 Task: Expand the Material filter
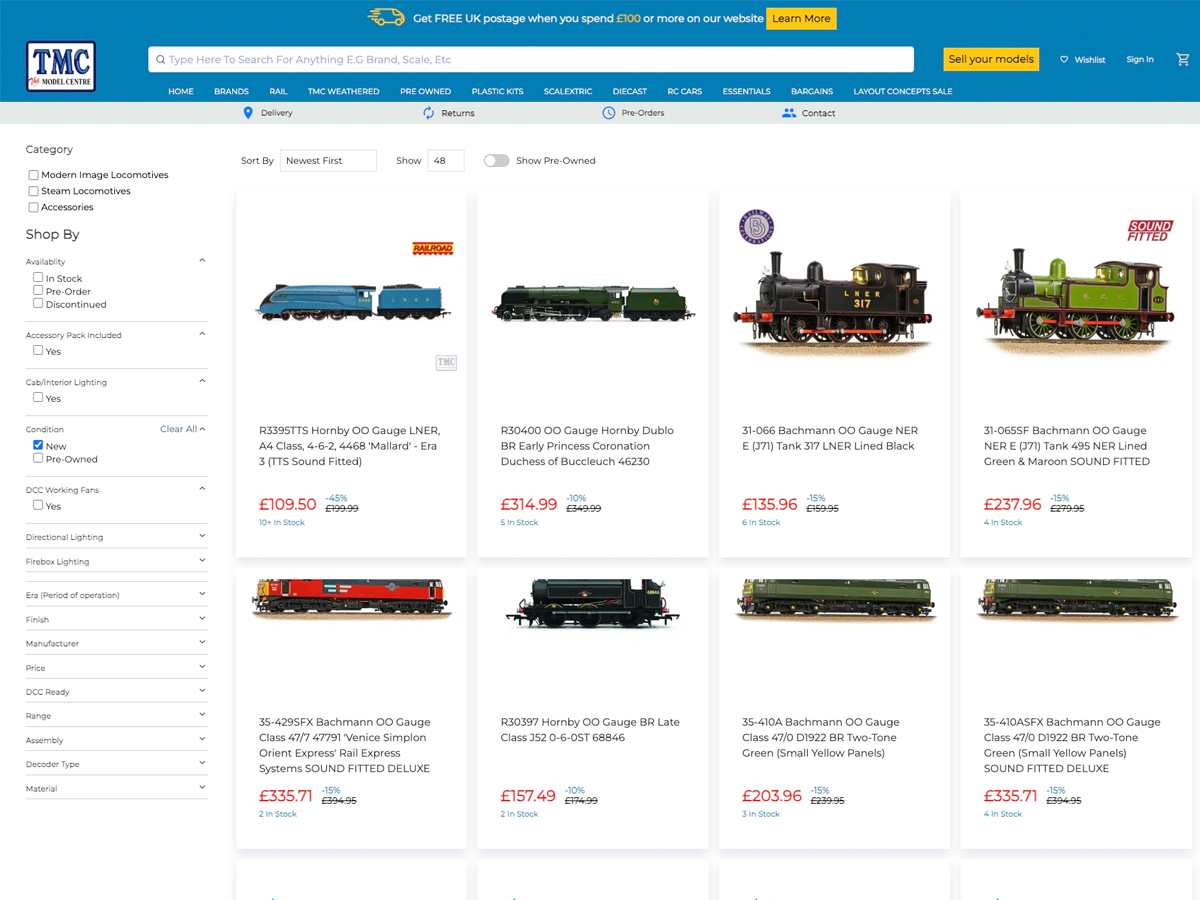pyautogui.click(x=116, y=788)
